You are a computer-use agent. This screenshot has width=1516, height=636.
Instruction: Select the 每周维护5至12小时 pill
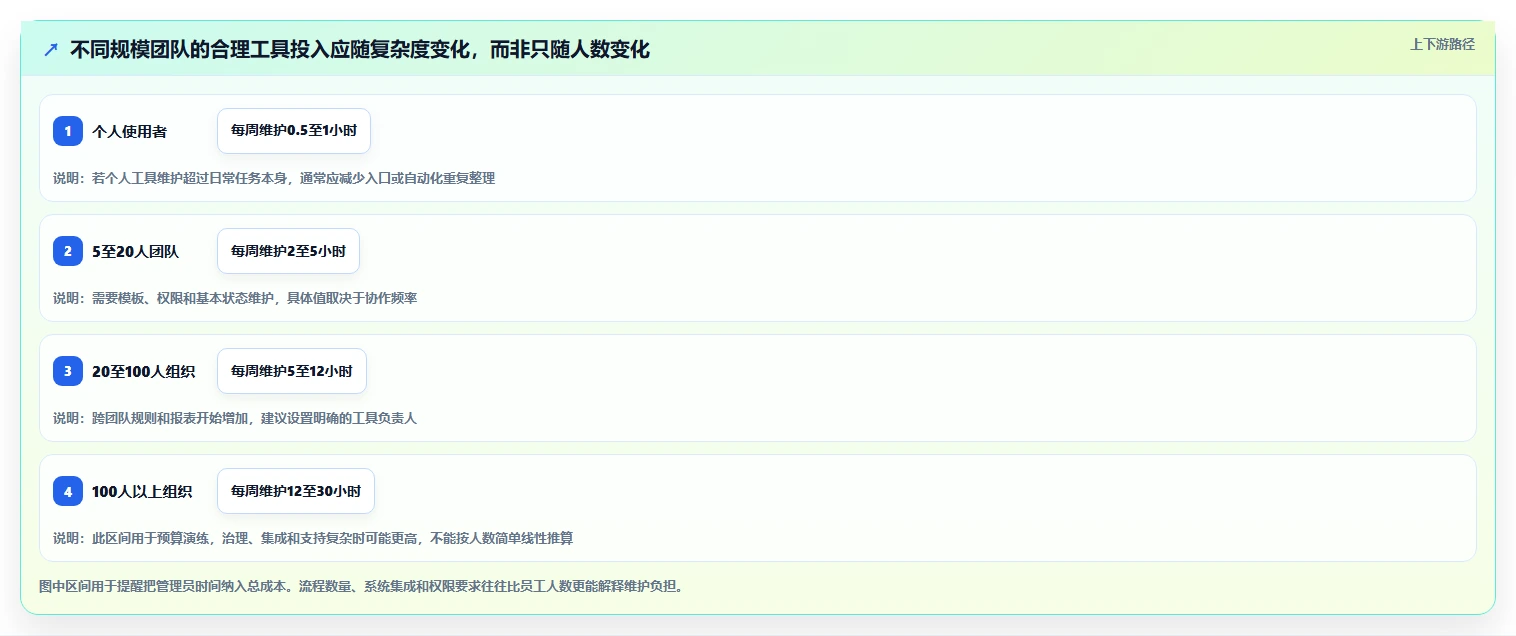292,371
